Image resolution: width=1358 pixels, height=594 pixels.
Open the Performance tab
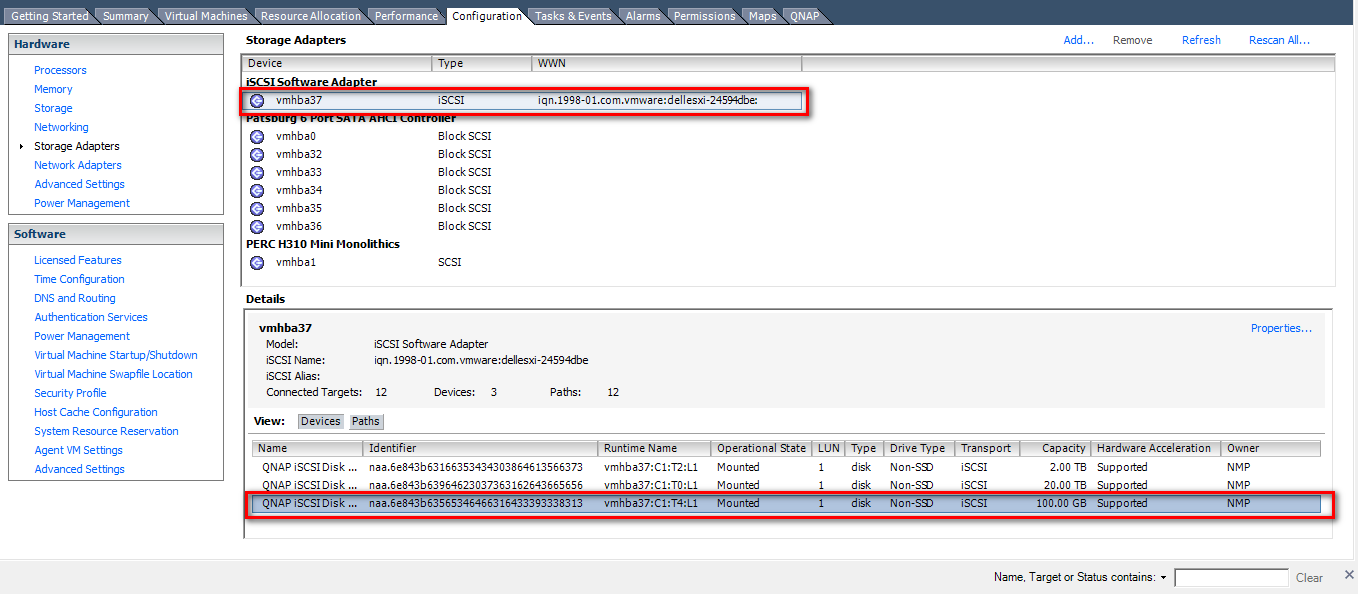point(406,16)
